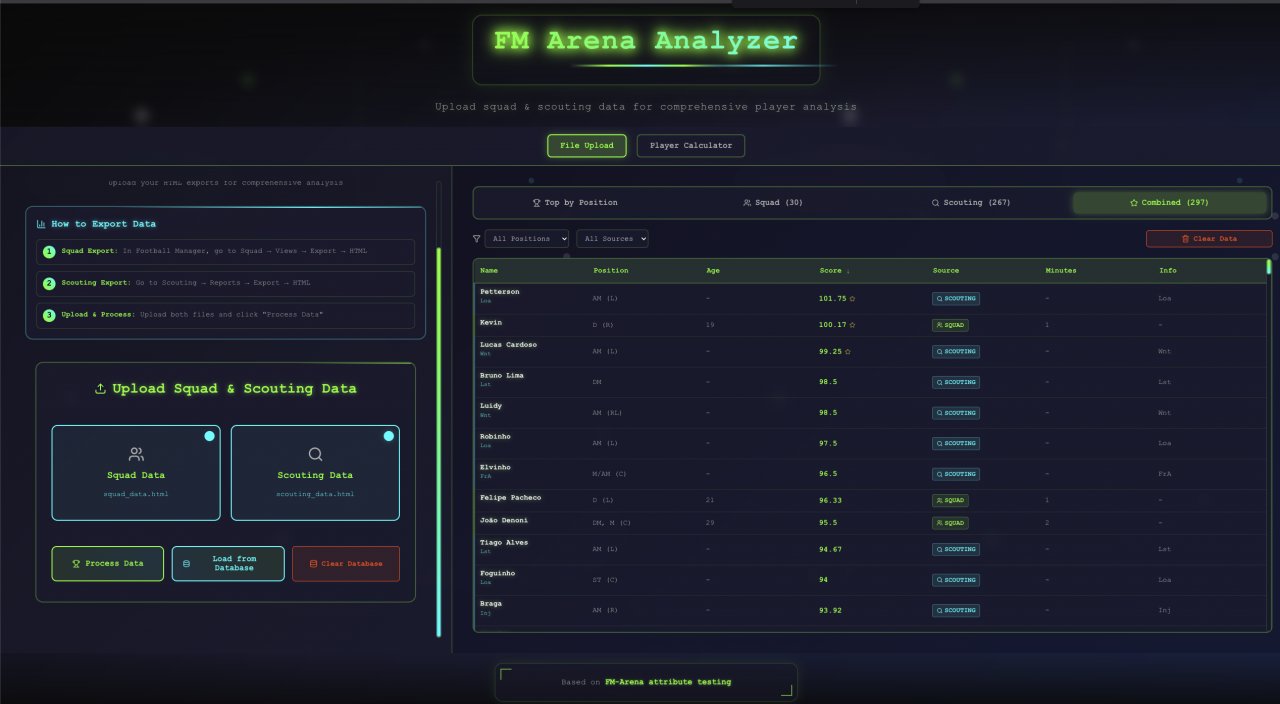Click the SCOUTING badge in Braga row
Screen dimensions: 1280x704
956,610
